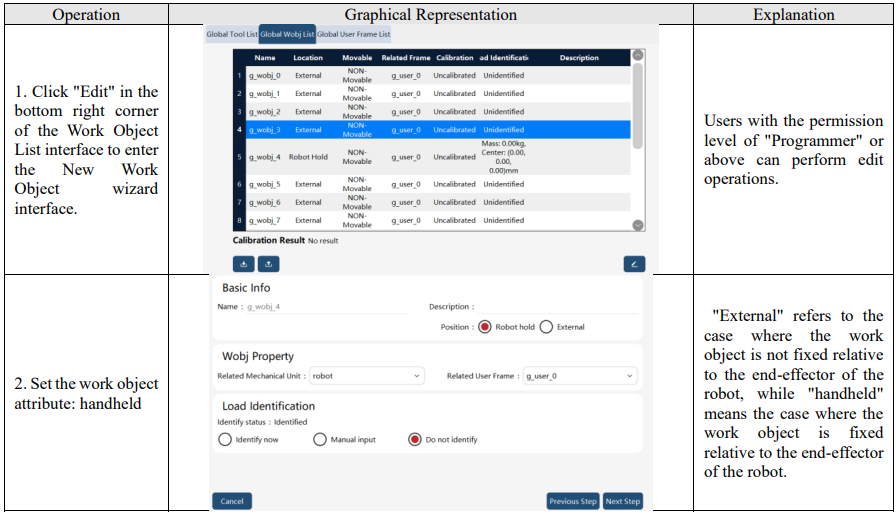This screenshot has width=896, height=512.
Task: Select the g_wobj_4 row
Action: (433, 157)
